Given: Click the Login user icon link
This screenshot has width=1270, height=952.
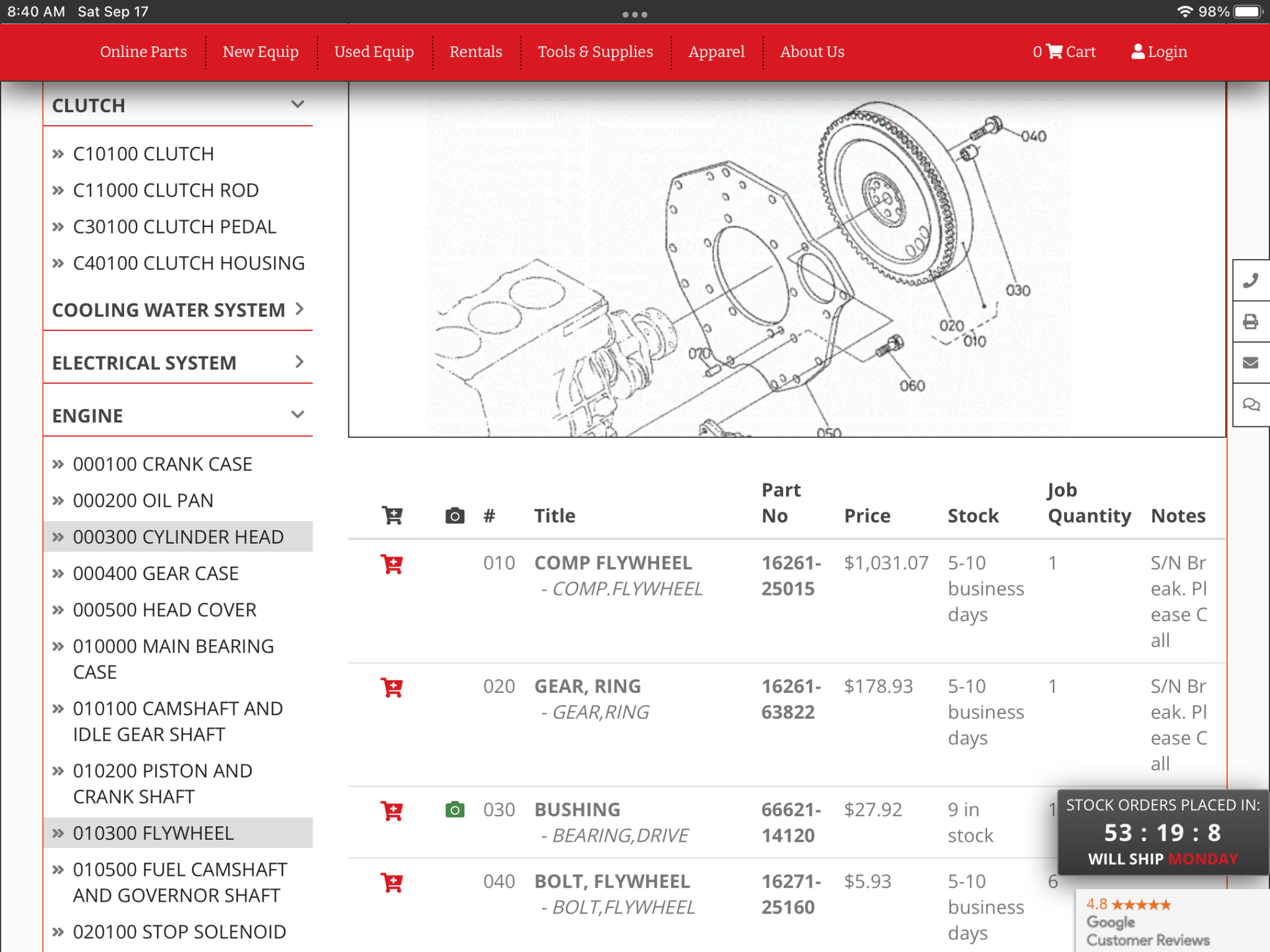Looking at the screenshot, I should coord(1159,51).
